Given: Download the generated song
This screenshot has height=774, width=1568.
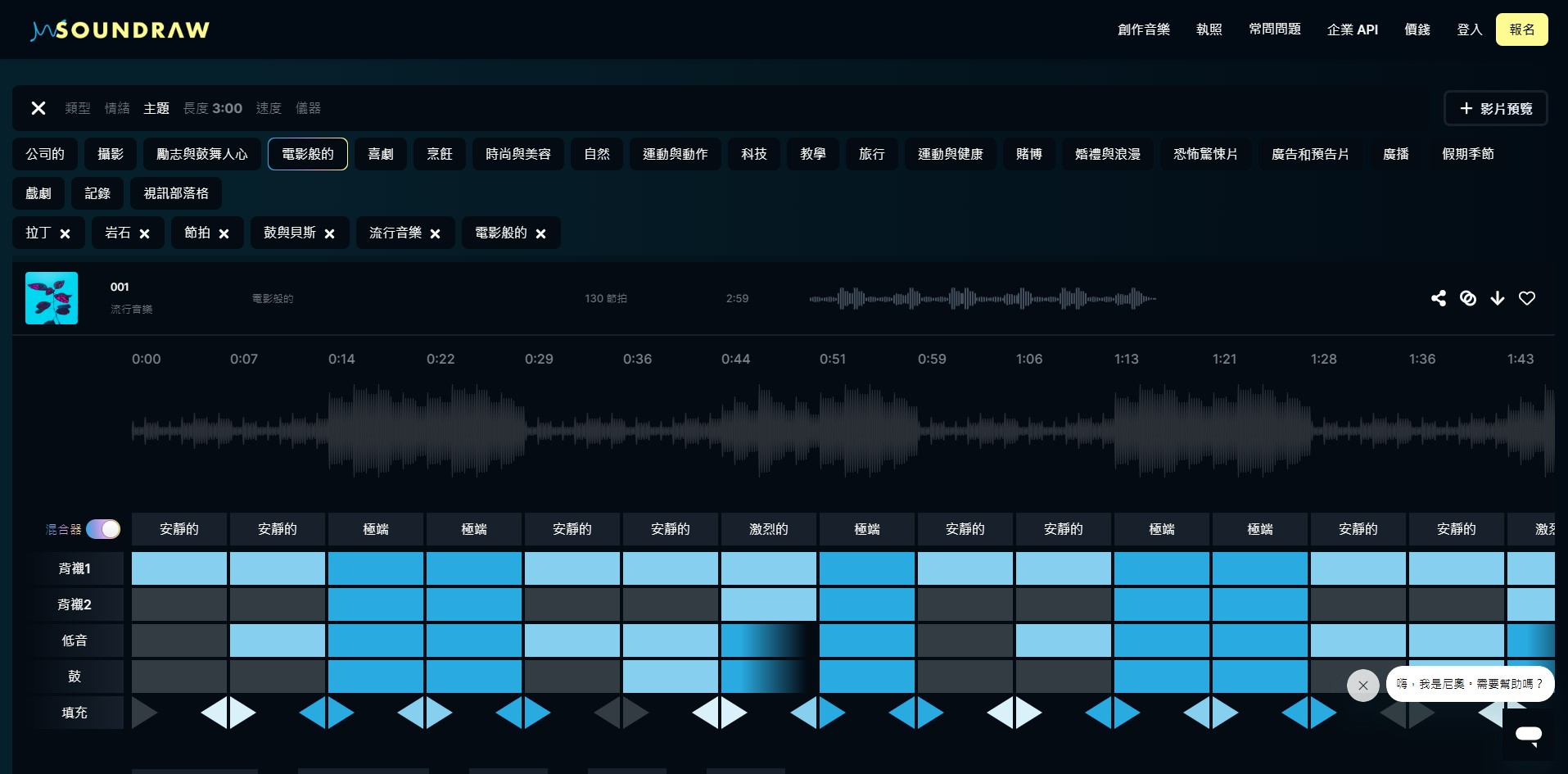Looking at the screenshot, I should tap(1498, 298).
